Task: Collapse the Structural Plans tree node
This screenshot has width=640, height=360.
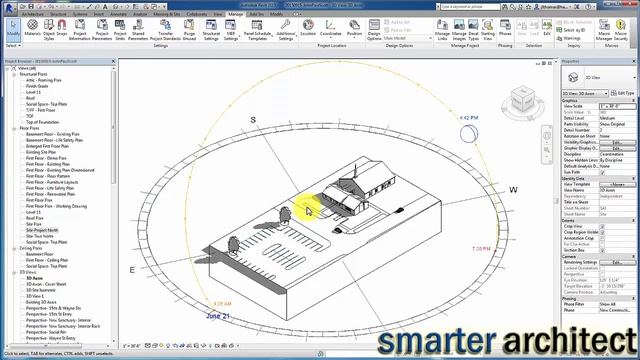Action: click(14, 75)
